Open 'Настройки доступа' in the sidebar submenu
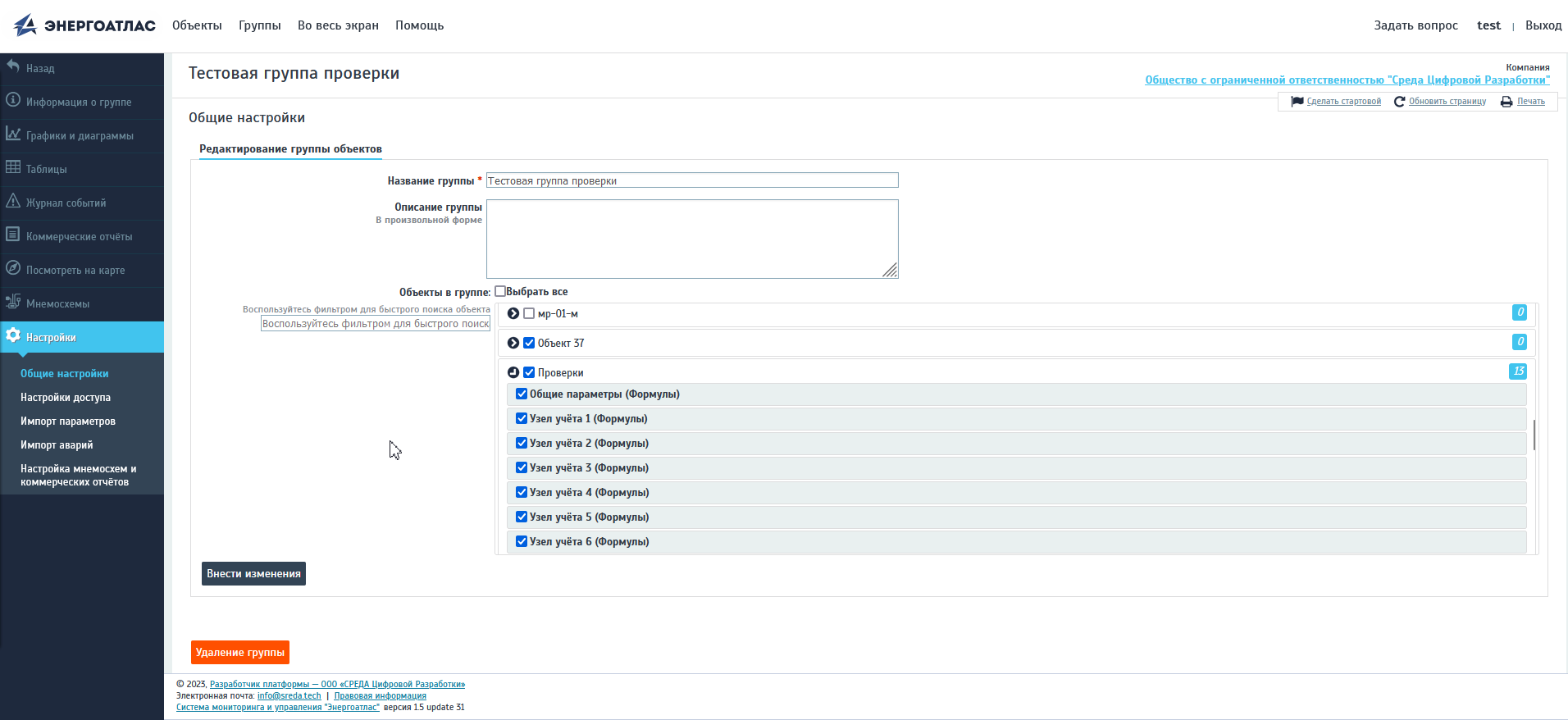 (66, 398)
